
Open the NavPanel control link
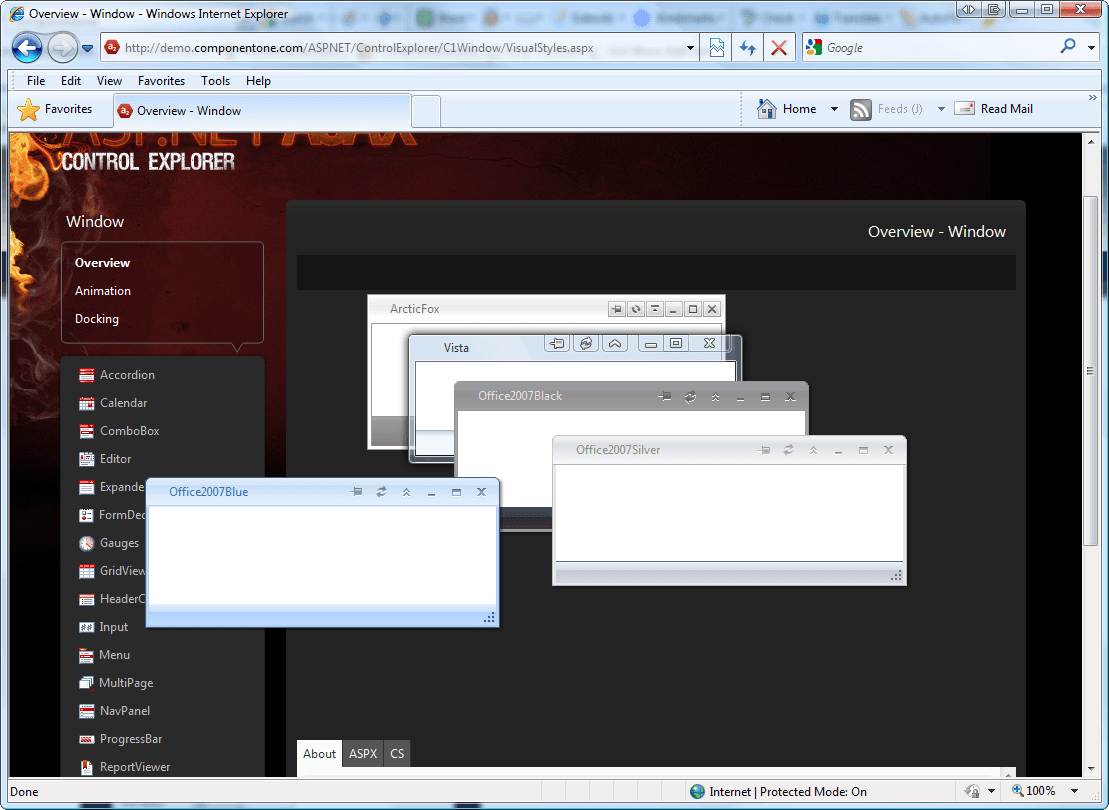pyautogui.click(x=124, y=711)
